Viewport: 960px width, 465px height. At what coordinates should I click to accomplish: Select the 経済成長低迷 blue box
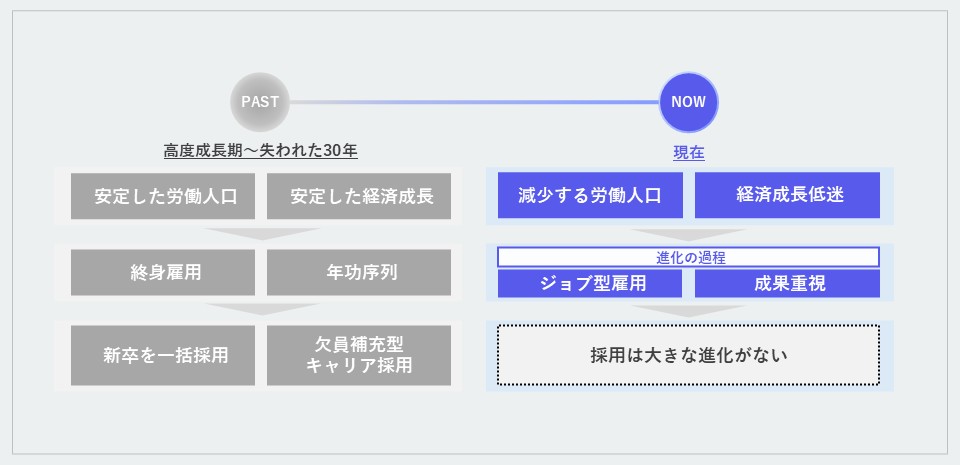click(787, 195)
